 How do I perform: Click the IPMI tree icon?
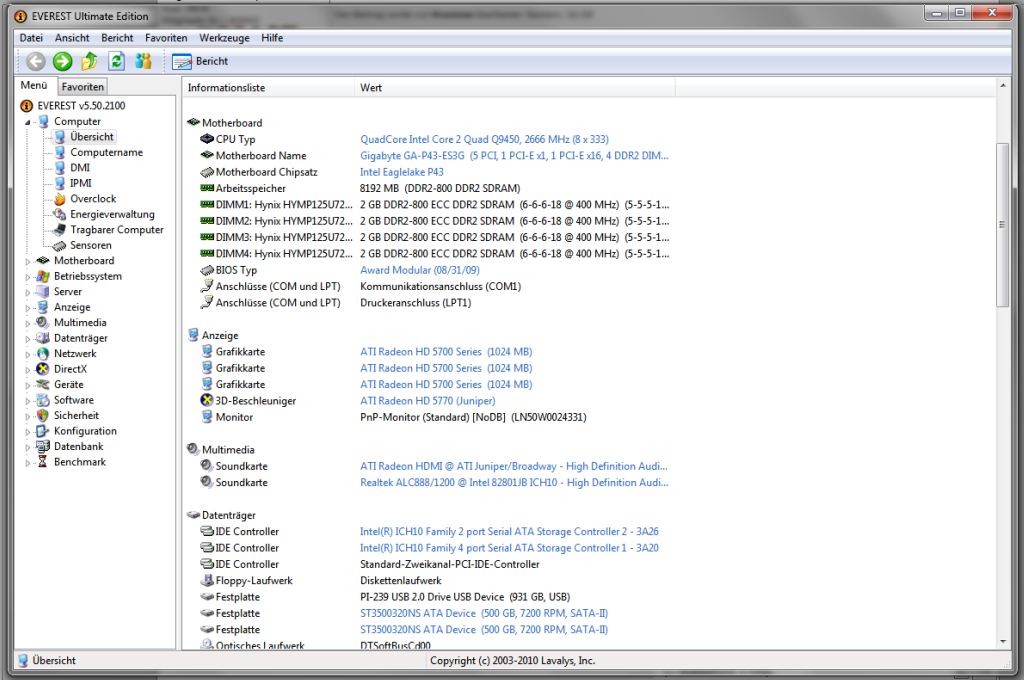coord(59,183)
